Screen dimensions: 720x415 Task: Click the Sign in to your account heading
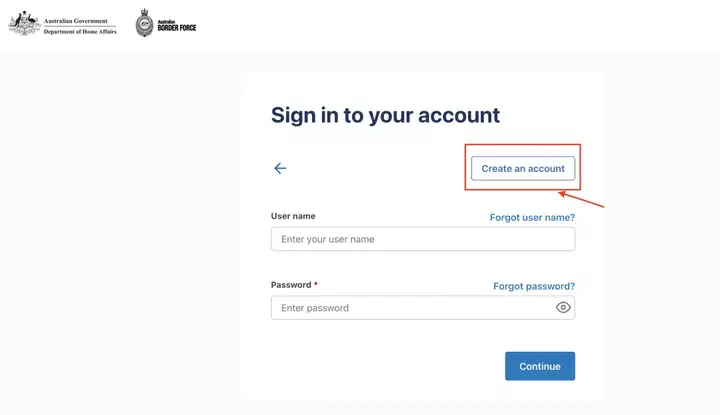[385, 115]
